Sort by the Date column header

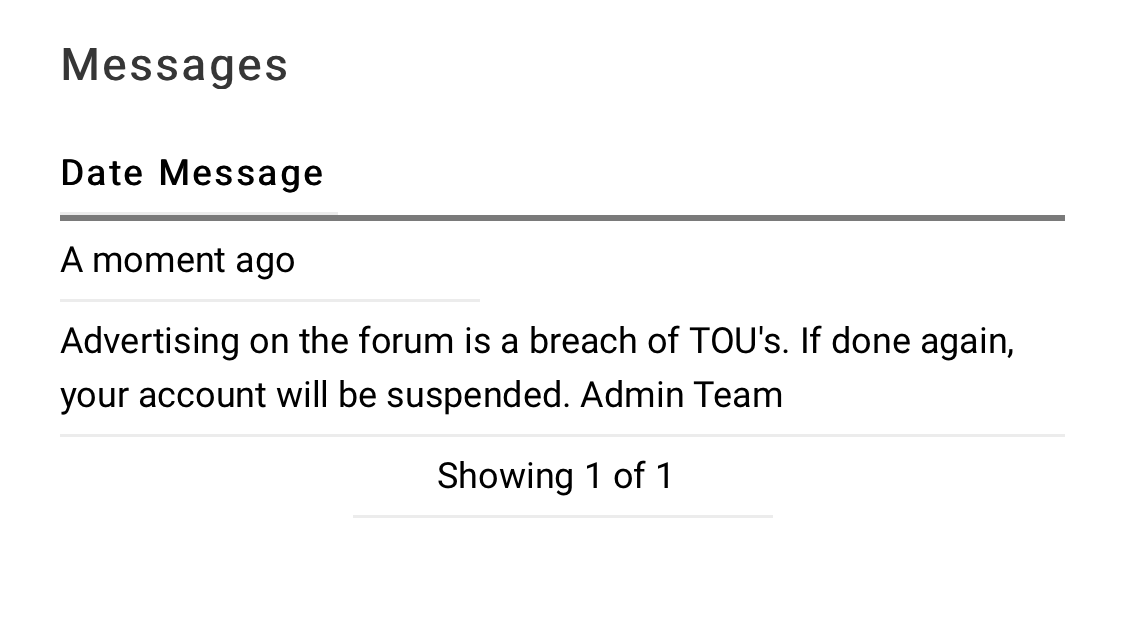(101, 173)
